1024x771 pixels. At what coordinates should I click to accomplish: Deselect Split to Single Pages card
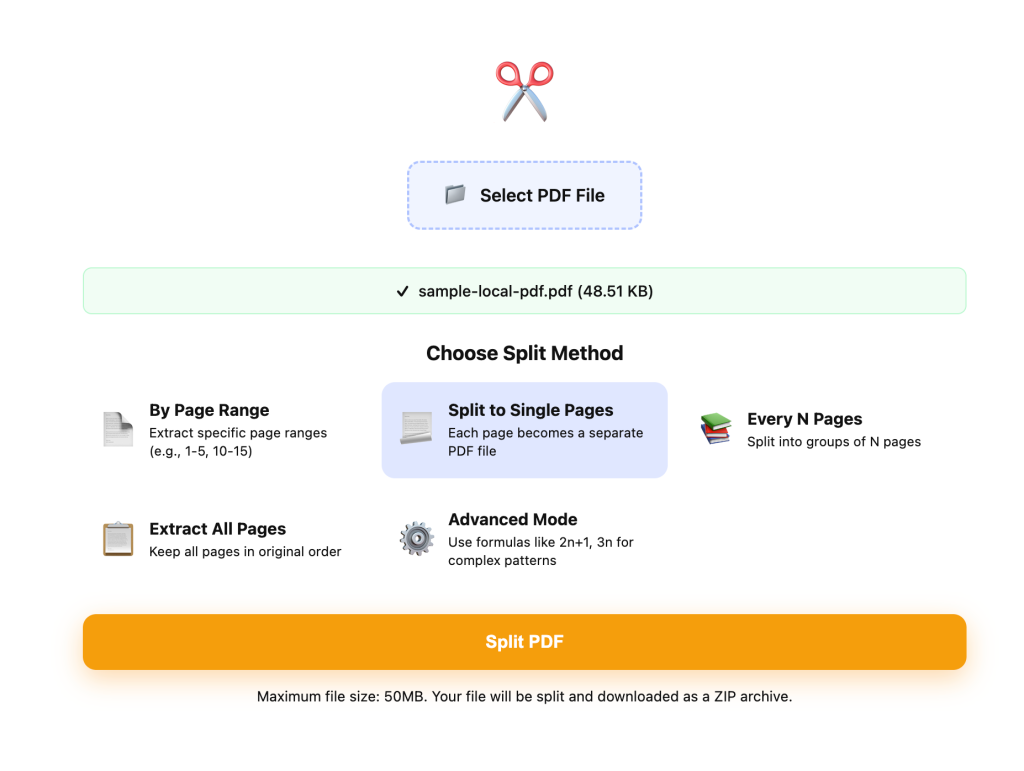524,430
